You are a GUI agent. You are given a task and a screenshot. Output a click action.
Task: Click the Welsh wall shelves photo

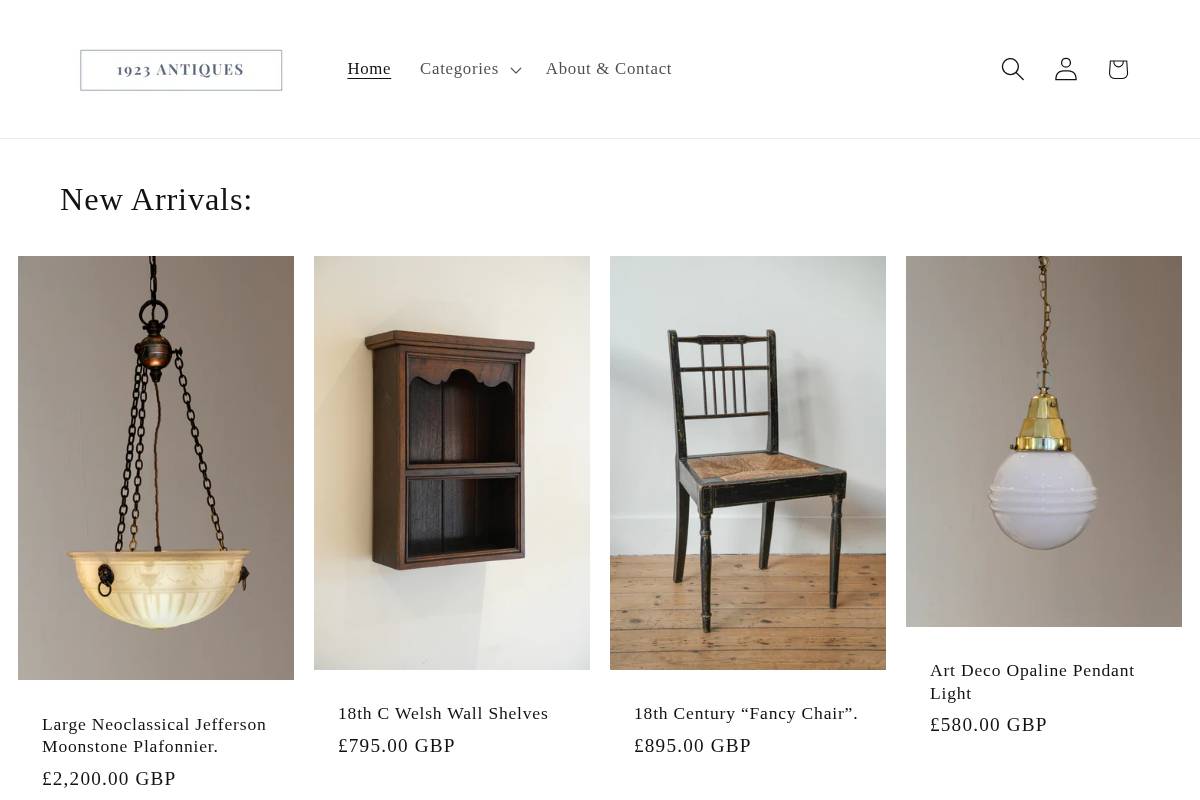451,462
